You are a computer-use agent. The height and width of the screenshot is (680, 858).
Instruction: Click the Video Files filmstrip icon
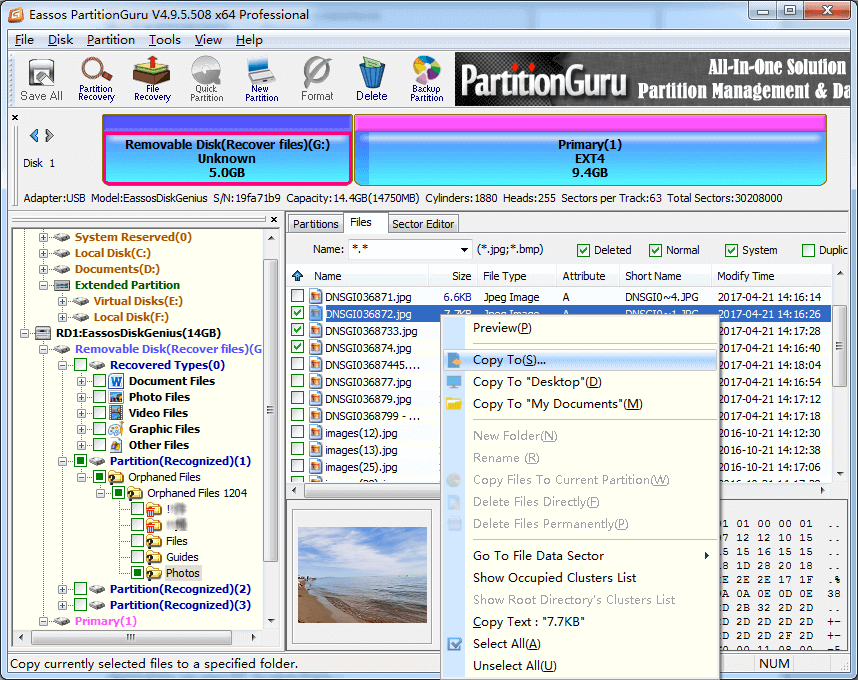(116, 413)
